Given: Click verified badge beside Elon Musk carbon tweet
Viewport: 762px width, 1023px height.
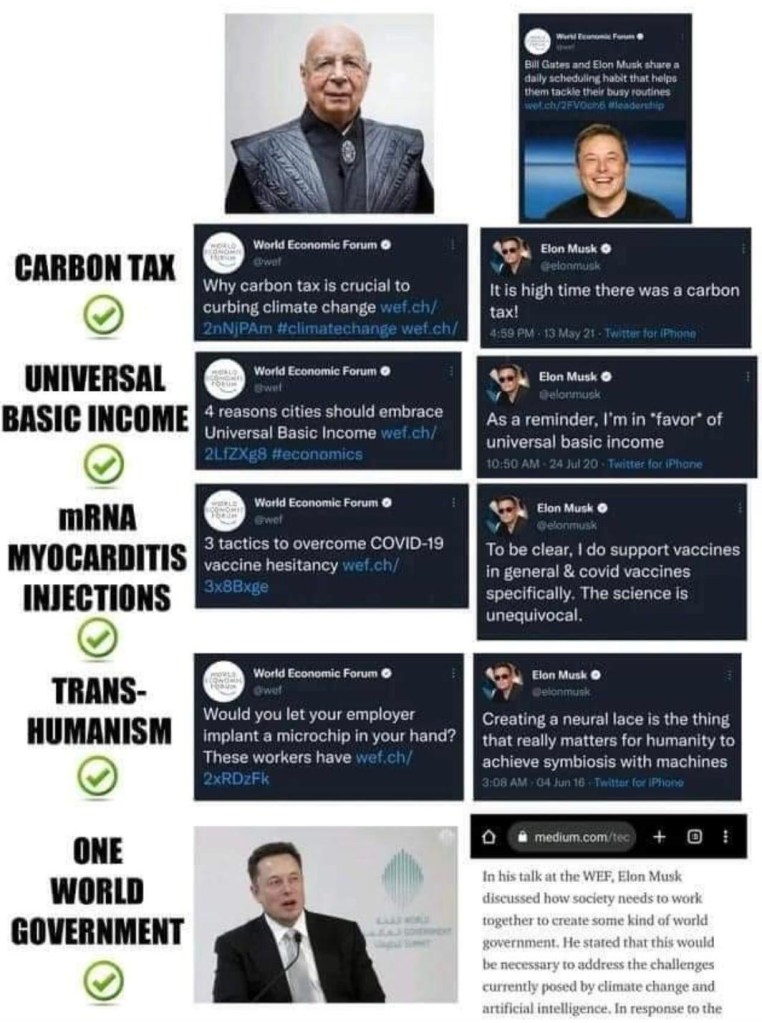Looking at the screenshot, I should (606, 249).
